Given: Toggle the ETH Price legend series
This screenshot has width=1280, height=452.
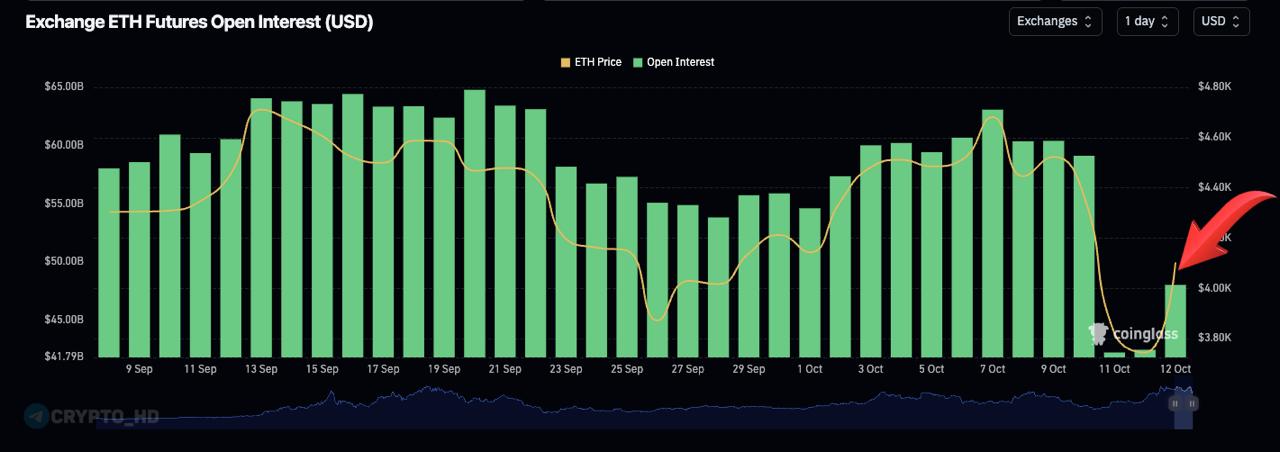Looking at the screenshot, I should pos(597,62).
